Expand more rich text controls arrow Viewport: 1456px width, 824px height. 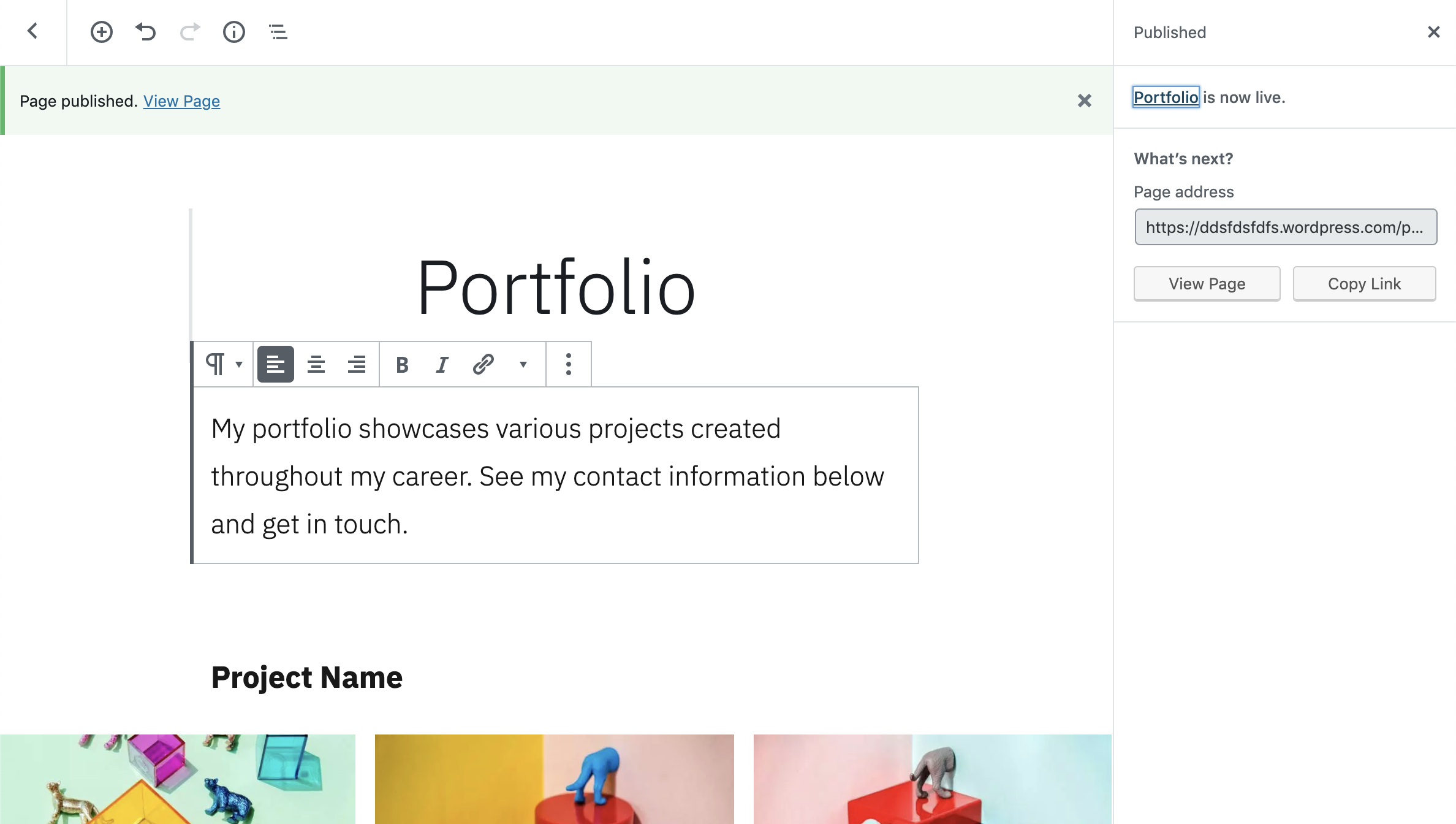click(x=523, y=365)
